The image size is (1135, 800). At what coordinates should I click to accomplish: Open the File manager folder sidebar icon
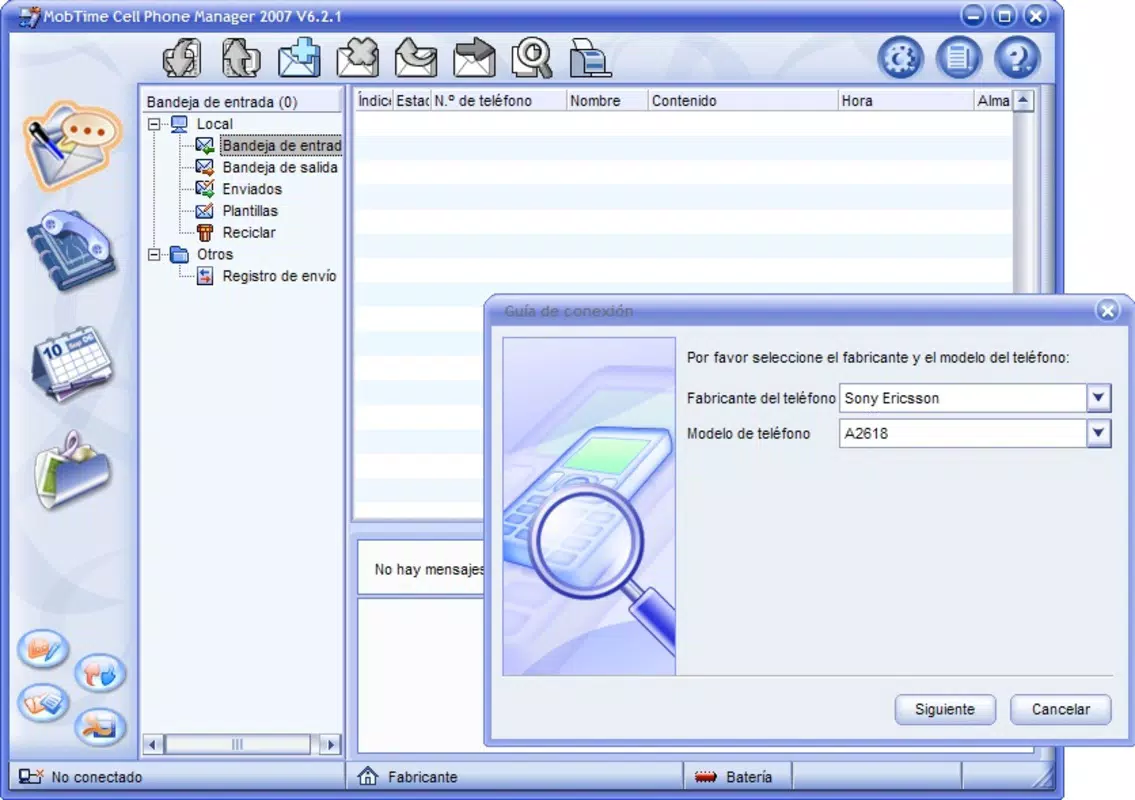point(72,469)
